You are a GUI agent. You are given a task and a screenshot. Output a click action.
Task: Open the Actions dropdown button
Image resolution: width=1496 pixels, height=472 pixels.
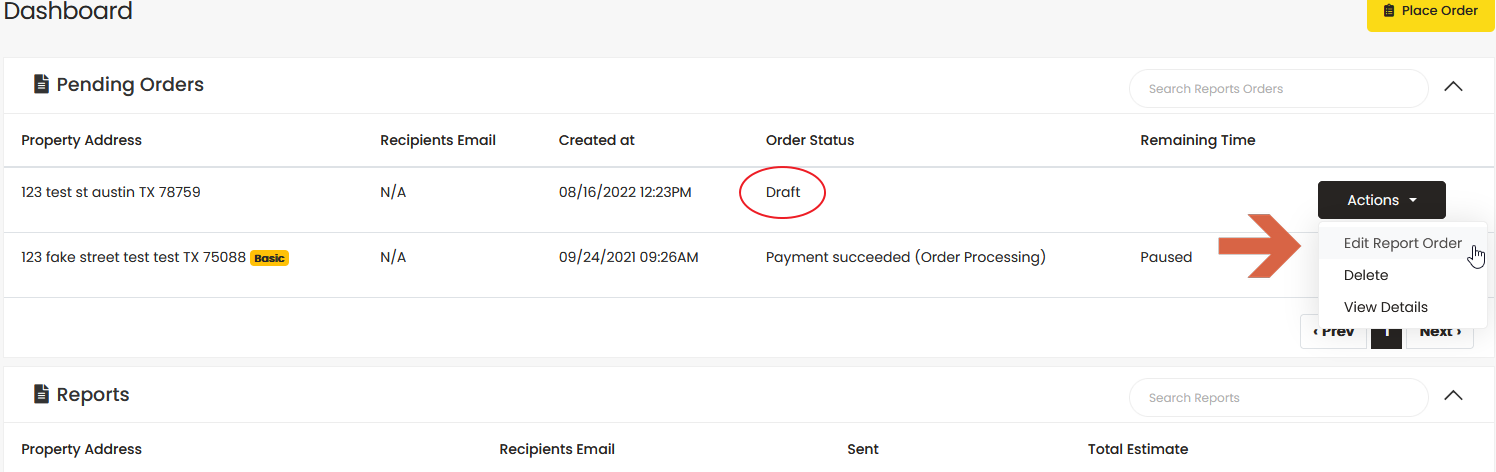[1381, 200]
